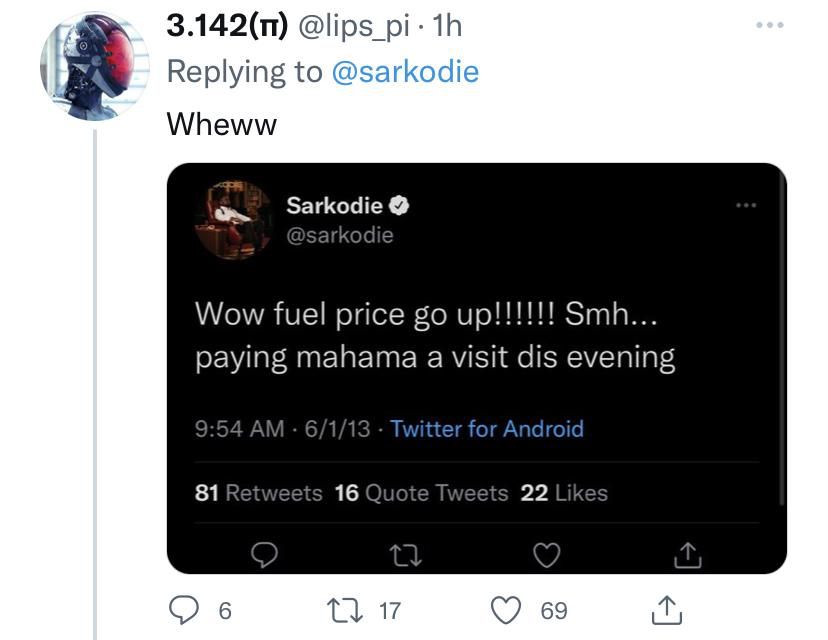828x640 pixels.
Task: Click @lips_pi's robot profile picture
Action: [97, 55]
